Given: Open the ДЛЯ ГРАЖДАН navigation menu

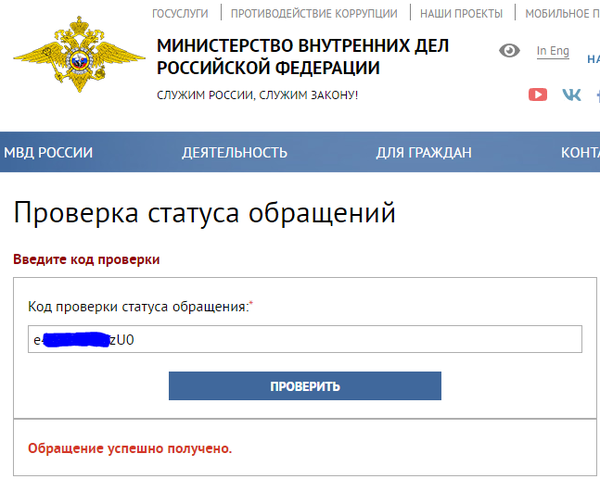Looking at the screenshot, I should pyautogui.click(x=423, y=152).
